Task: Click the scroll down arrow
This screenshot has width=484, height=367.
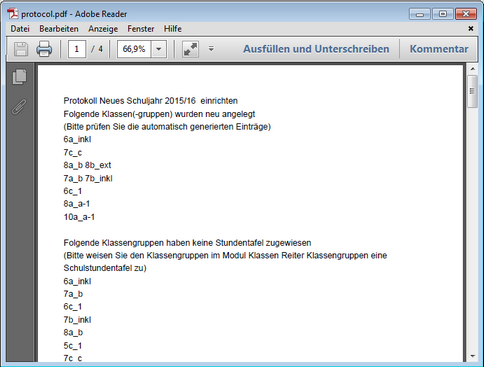Action: tap(472, 356)
